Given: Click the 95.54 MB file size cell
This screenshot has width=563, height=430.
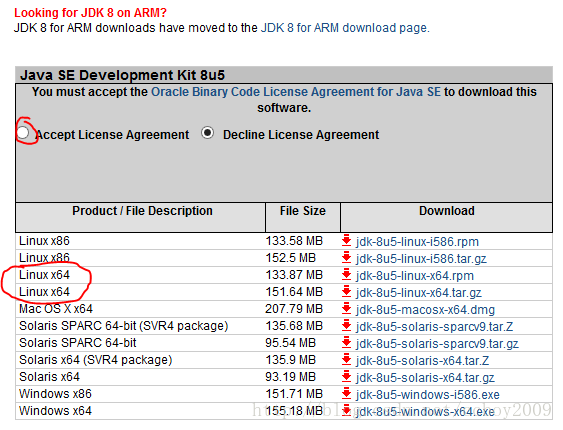Looking at the screenshot, I should (x=290, y=343).
